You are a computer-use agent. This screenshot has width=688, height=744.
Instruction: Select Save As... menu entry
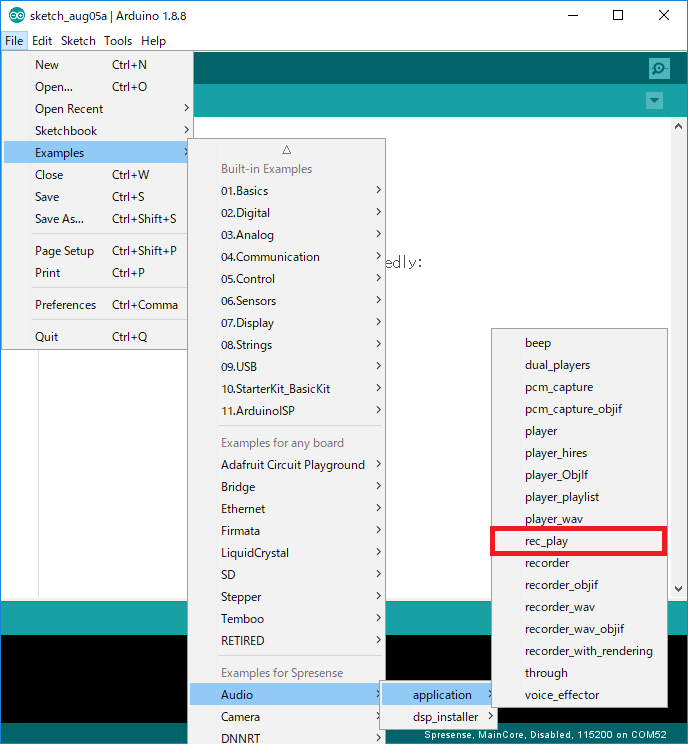point(96,219)
